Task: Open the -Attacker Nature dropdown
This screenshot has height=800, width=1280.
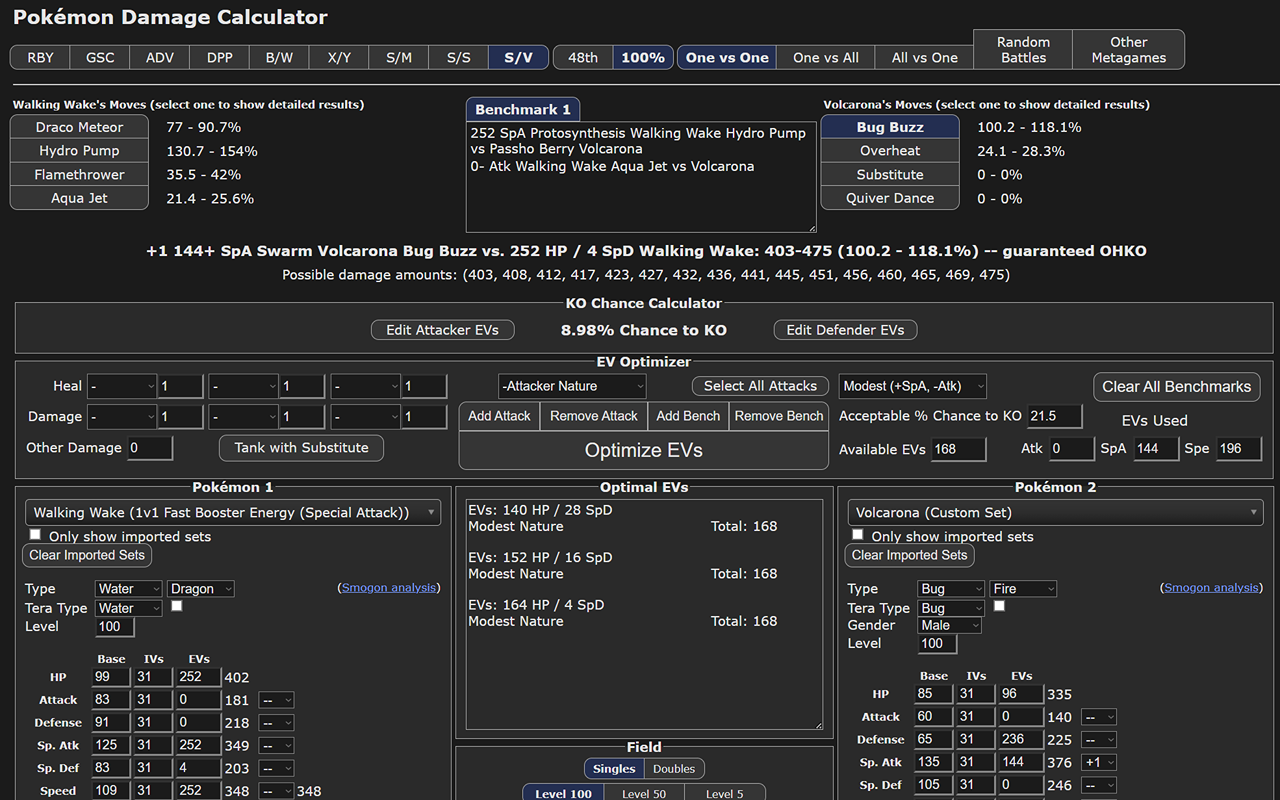Action: [573, 386]
